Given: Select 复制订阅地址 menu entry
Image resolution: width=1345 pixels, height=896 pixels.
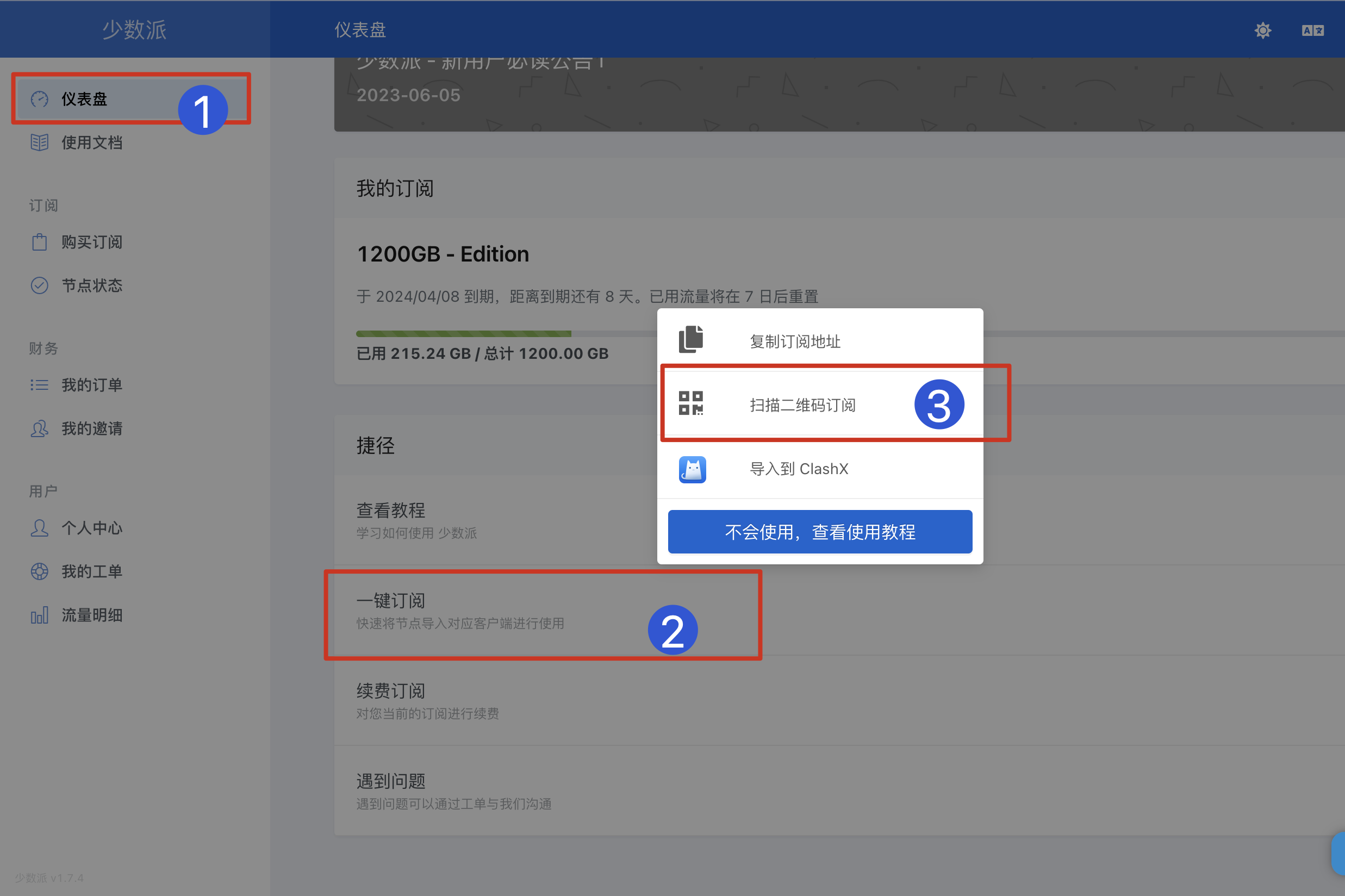Looking at the screenshot, I should [795, 342].
